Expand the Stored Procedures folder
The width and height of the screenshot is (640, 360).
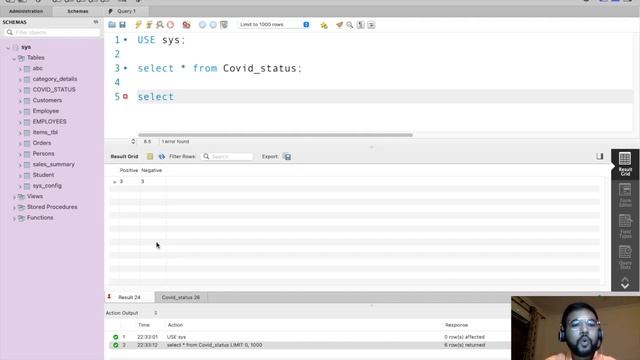[x=14, y=207]
